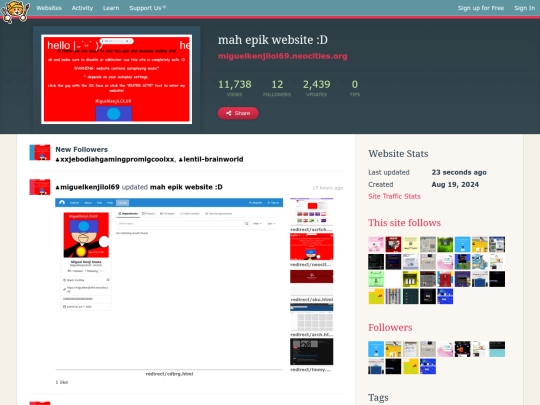Image resolution: width=540 pixels, height=405 pixels.
Task: Open redirect/sku.html thumbnail
Action: [312, 282]
